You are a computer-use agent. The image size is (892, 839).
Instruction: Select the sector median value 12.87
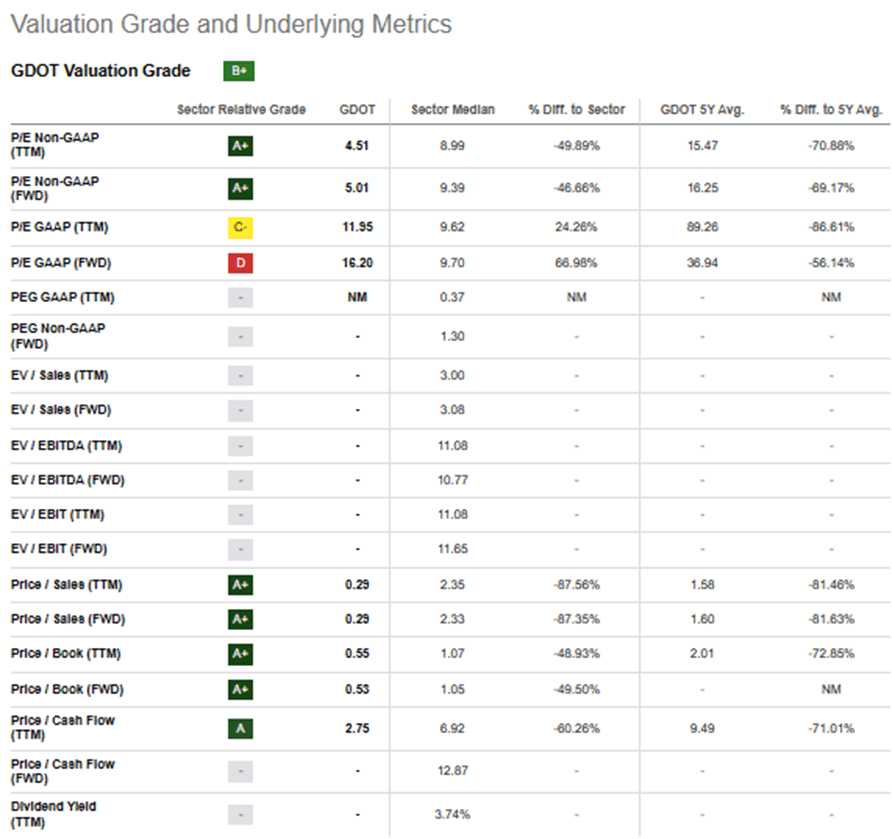tap(453, 771)
